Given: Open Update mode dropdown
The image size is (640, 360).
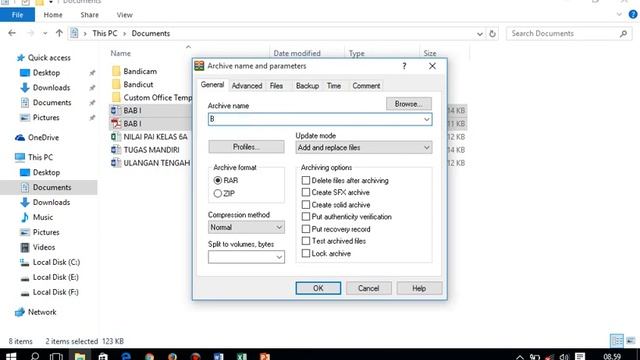Looking at the screenshot, I should [x=364, y=148].
